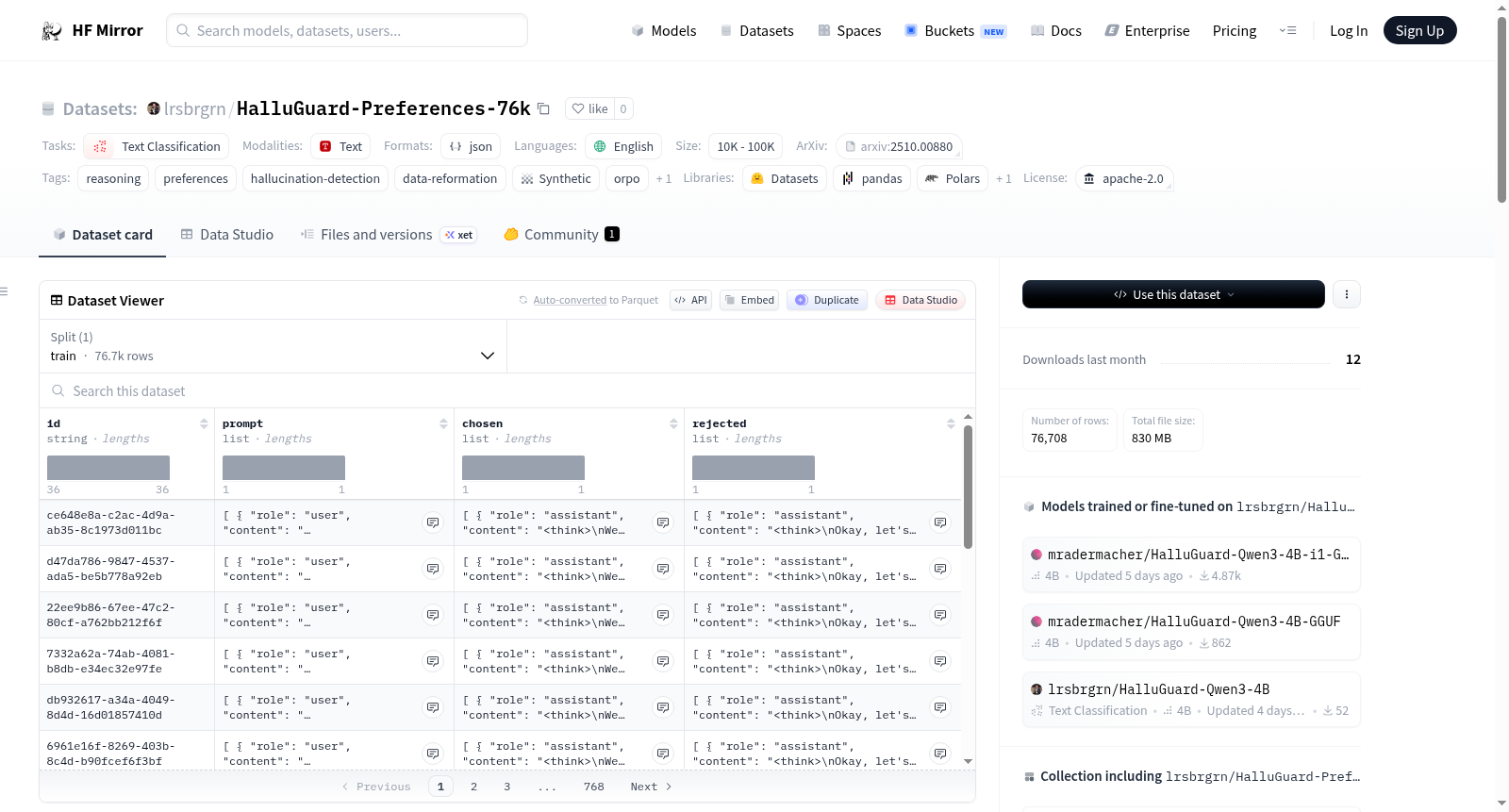The width and height of the screenshot is (1509, 812).
Task: Switch to the Data Studio tab
Action: click(227, 235)
